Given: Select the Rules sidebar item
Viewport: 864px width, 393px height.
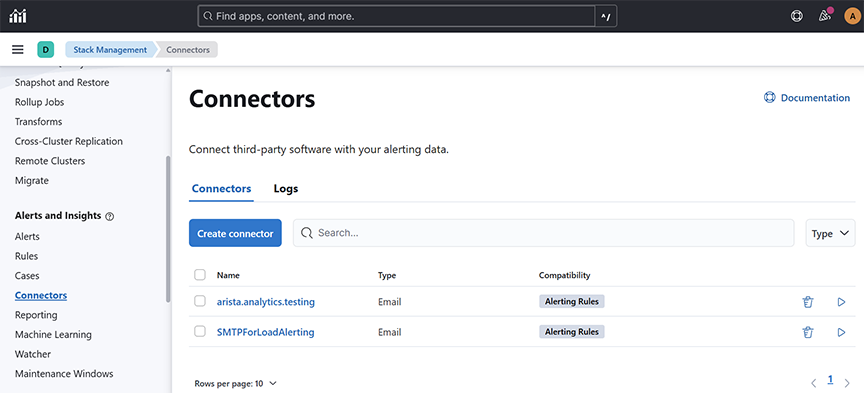Looking at the screenshot, I should [26, 256].
